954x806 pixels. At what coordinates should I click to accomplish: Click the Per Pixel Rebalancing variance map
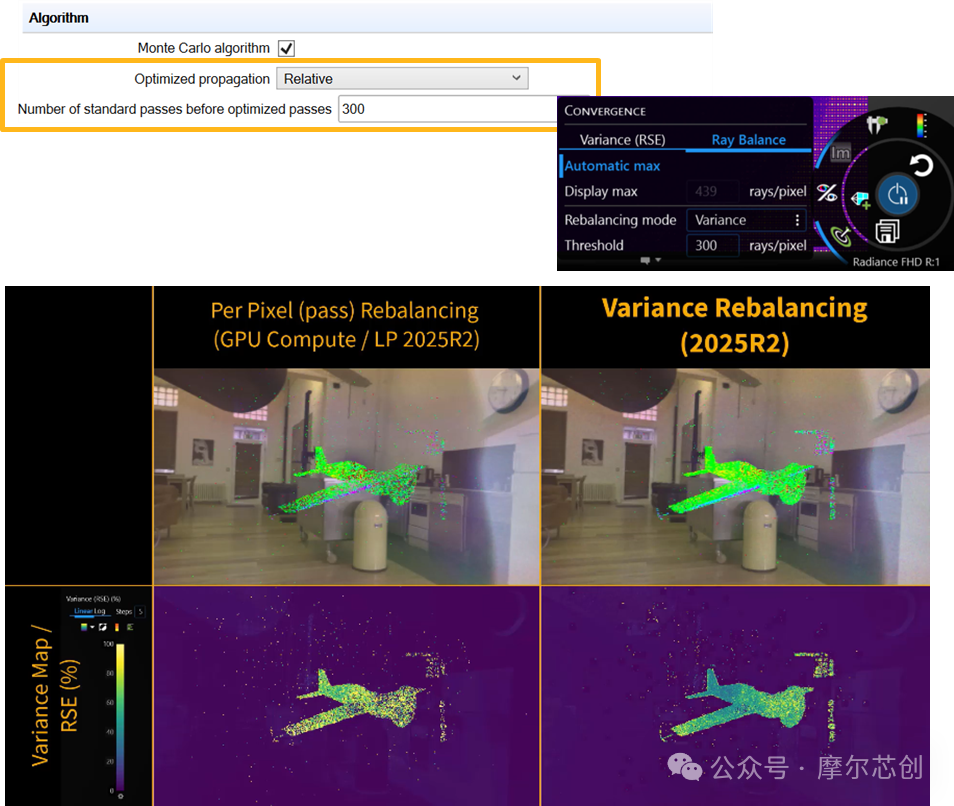click(346, 696)
